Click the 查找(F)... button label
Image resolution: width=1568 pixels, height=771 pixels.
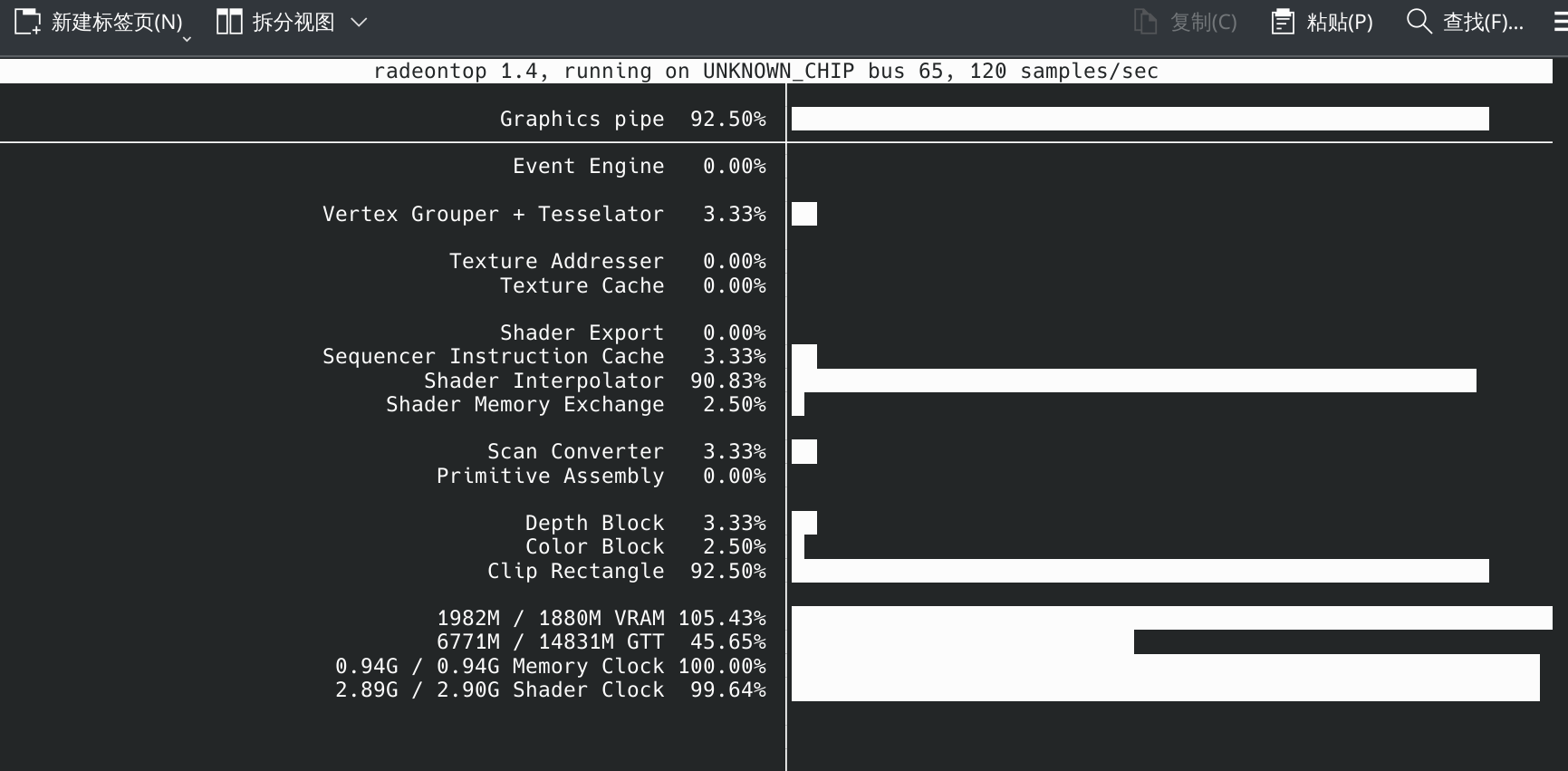[x=1483, y=23]
